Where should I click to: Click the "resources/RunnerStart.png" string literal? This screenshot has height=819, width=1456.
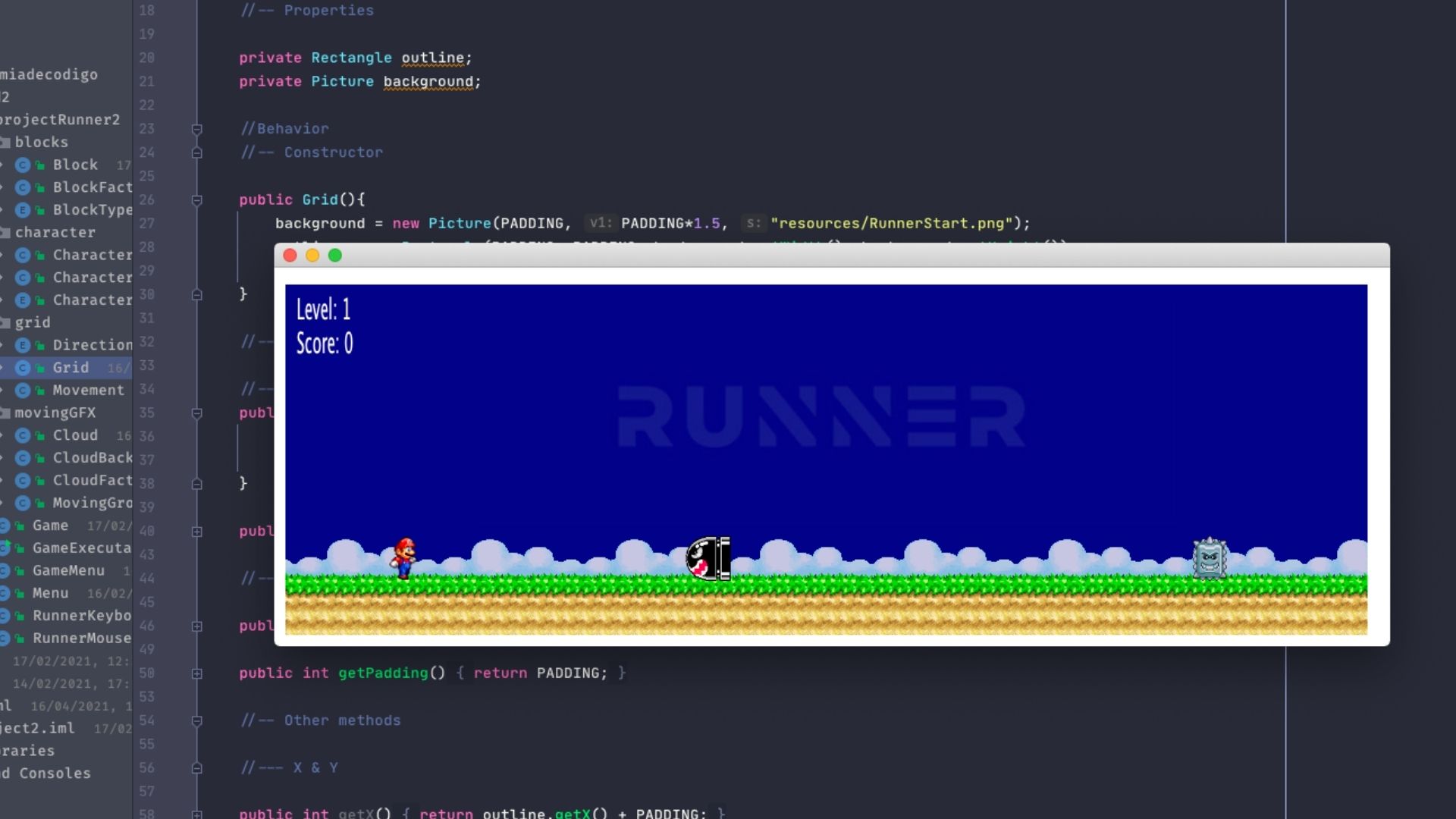click(x=891, y=223)
